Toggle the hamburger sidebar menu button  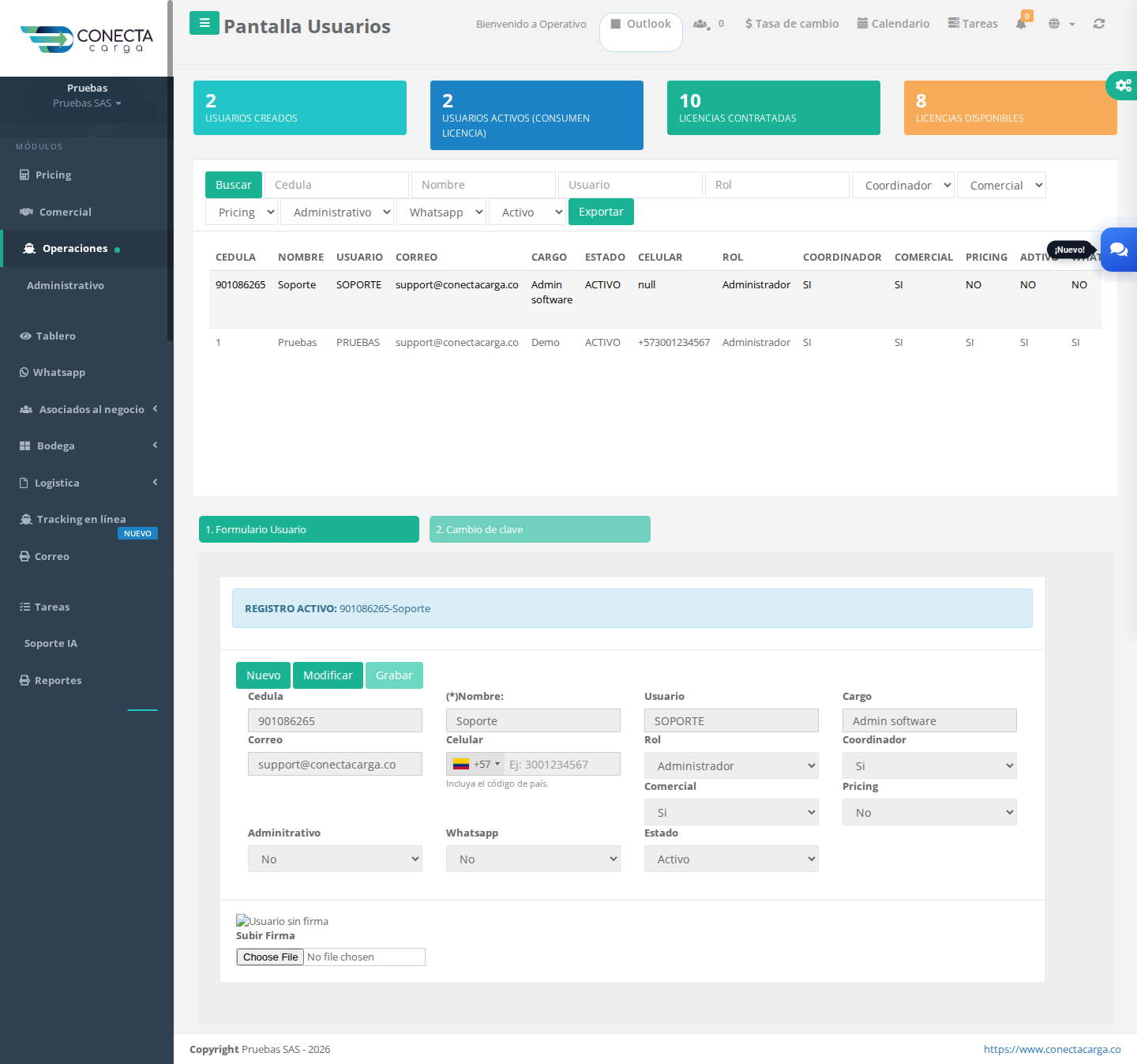pos(205,23)
